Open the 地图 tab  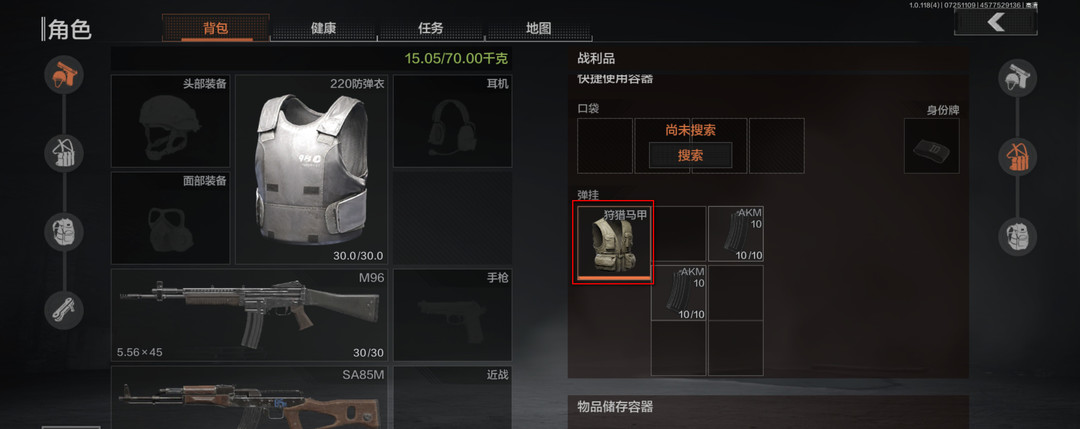point(539,28)
